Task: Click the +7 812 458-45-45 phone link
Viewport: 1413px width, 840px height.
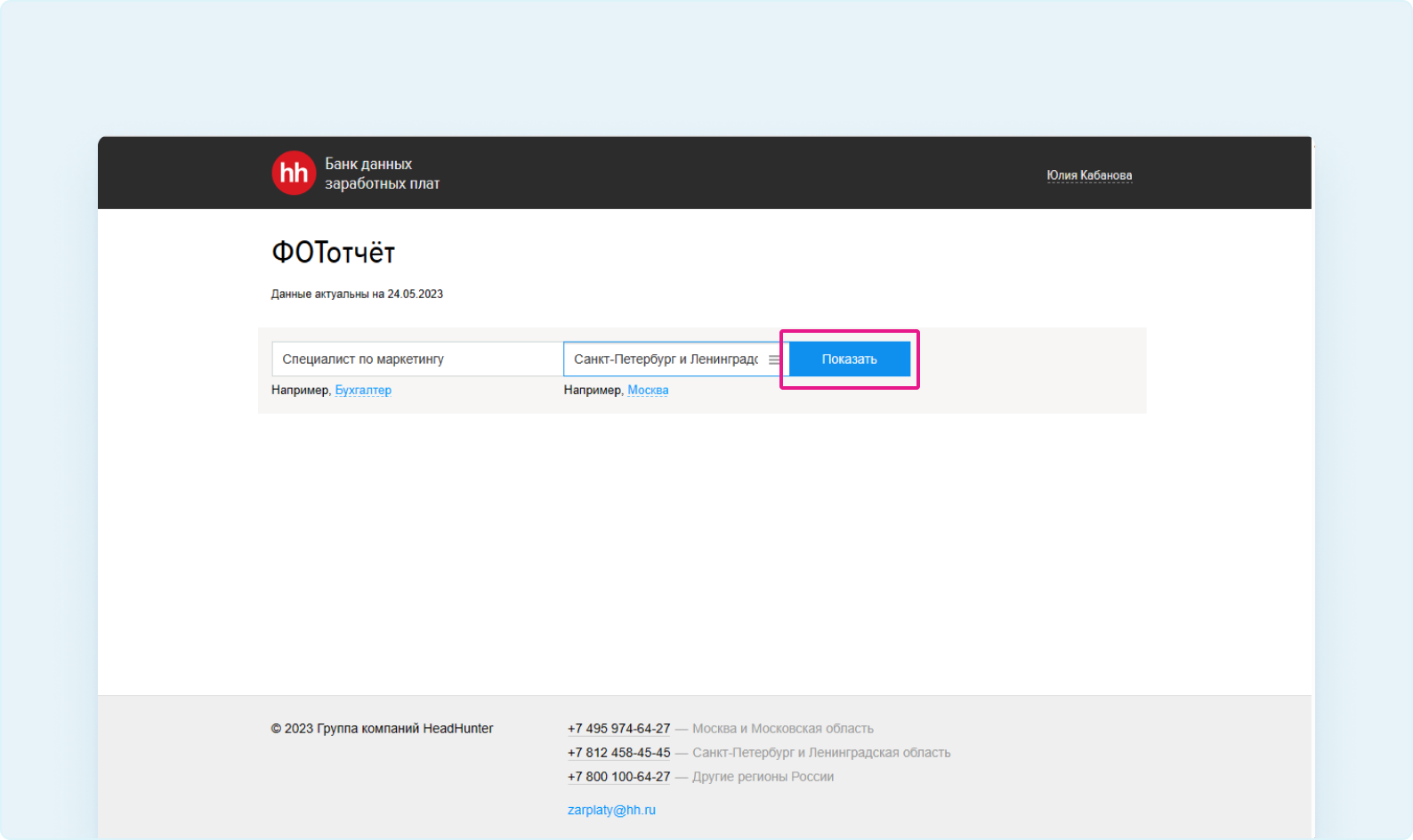Action: tap(619, 753)
